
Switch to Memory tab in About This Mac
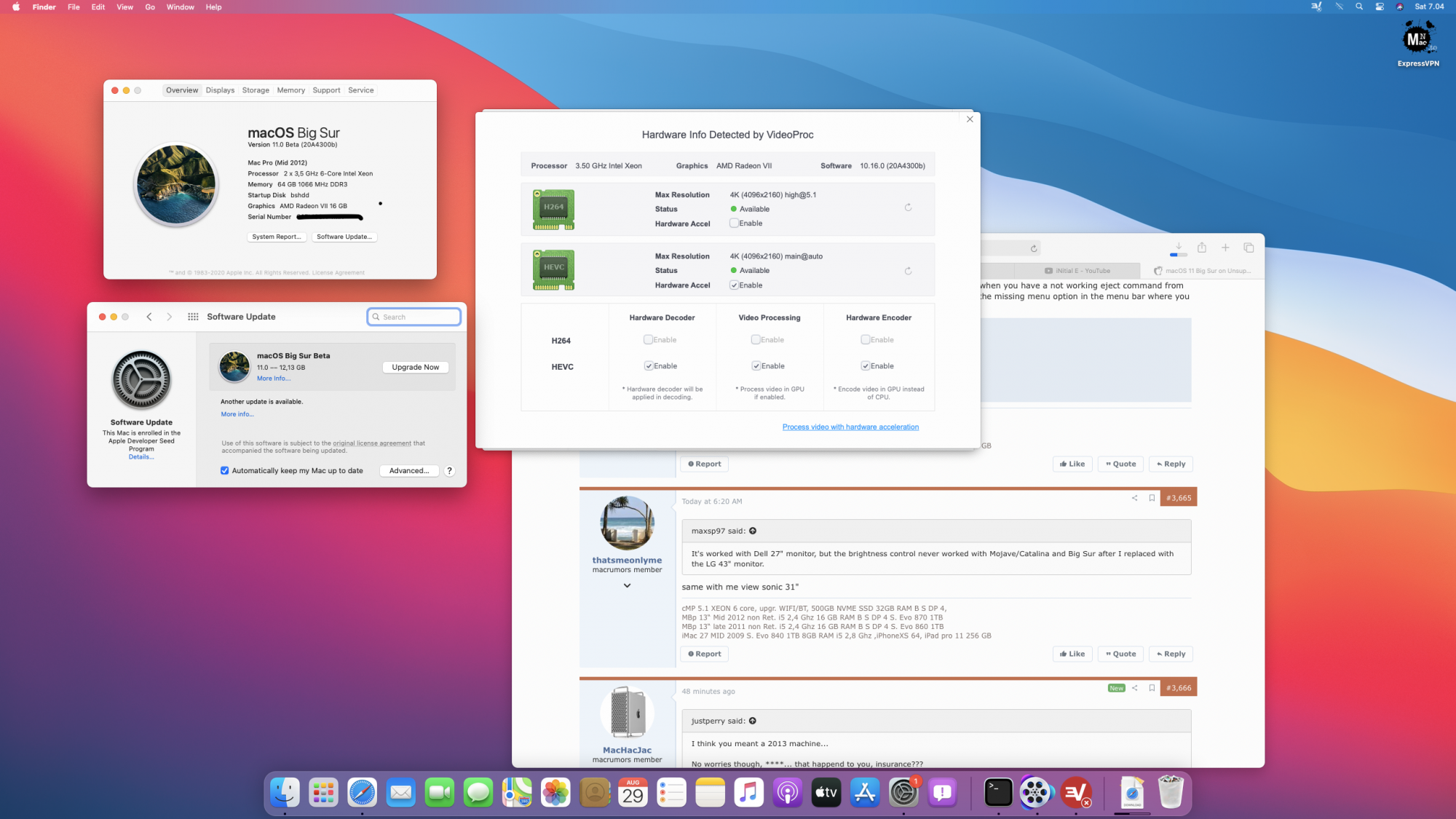[290, 90]
